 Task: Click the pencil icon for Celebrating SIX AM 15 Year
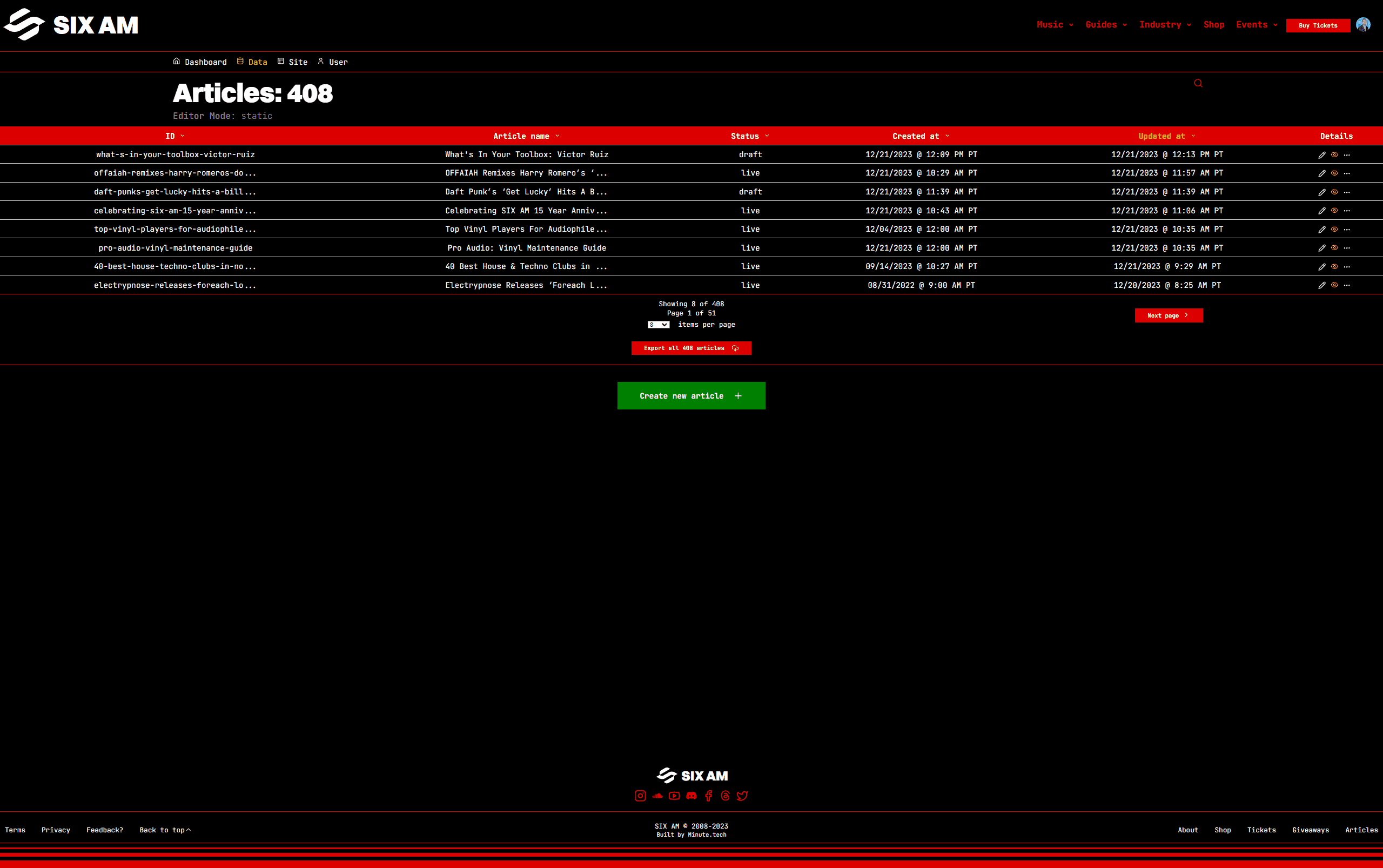pyautogui.click(x=1321, y=211)
